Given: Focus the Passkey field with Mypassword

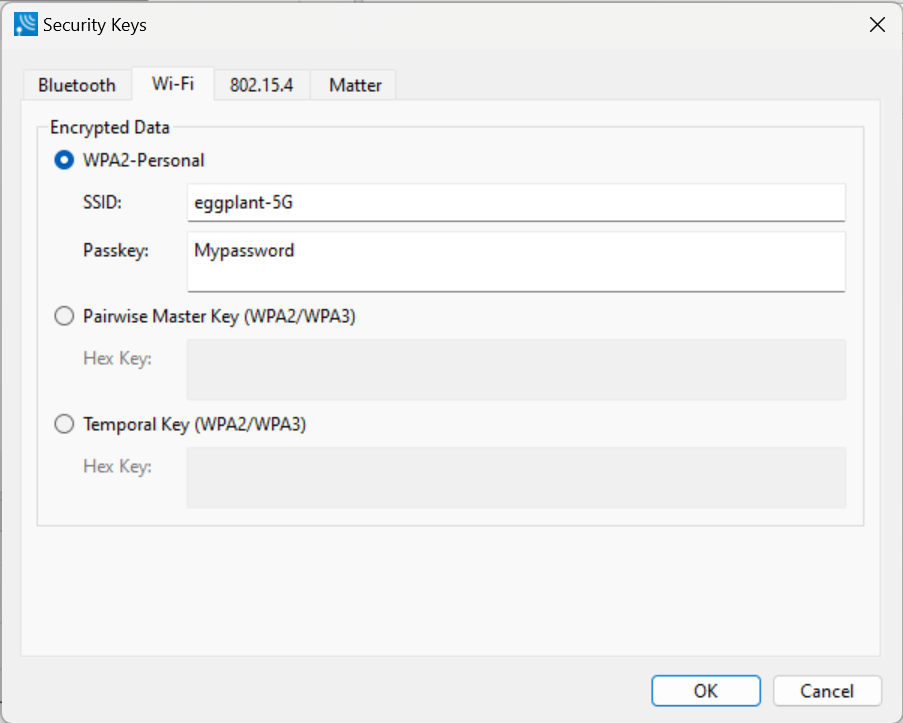Looking at the screenshot, I should (x=516, y=262).
